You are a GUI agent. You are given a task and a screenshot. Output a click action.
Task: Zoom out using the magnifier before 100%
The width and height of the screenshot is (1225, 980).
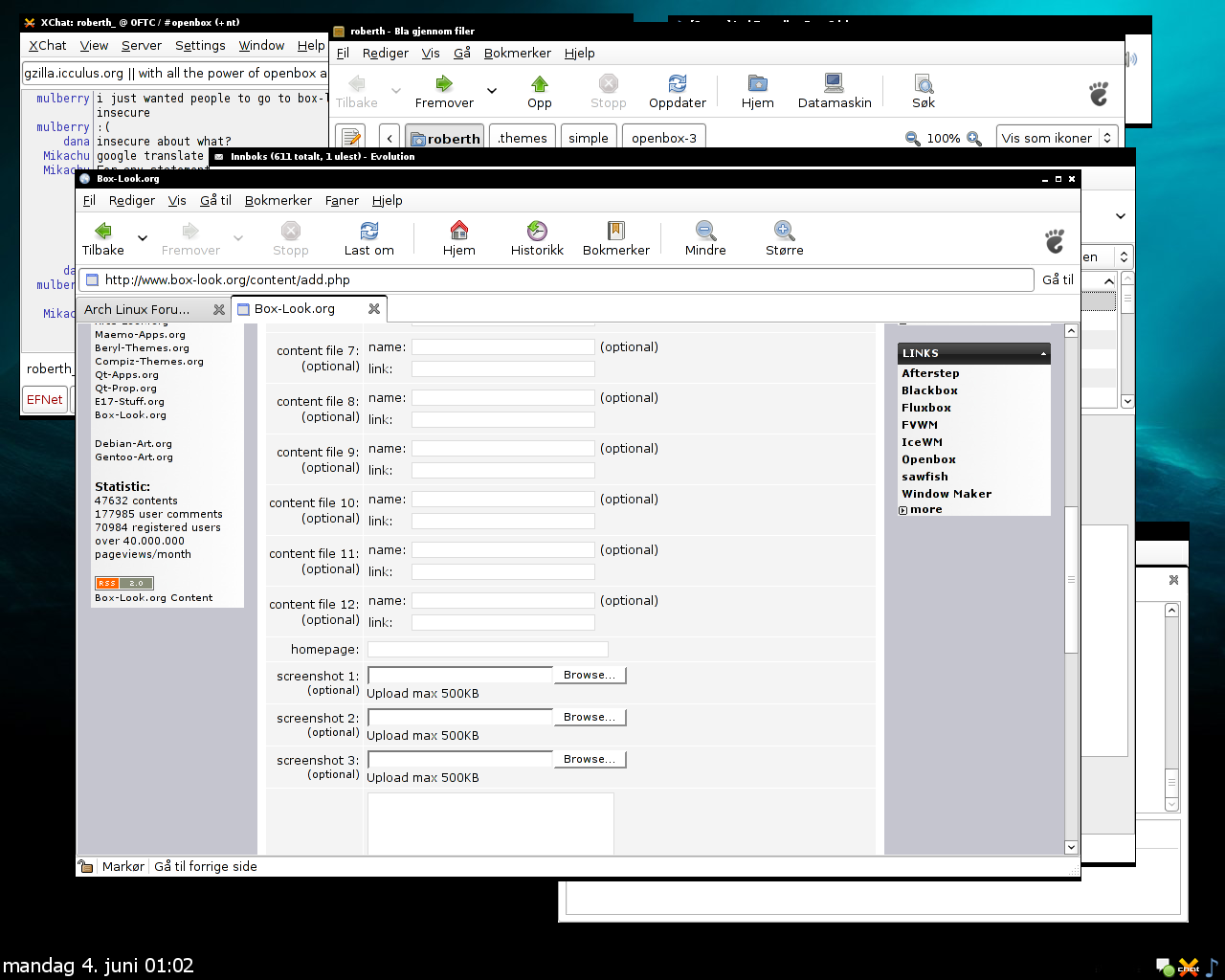[x=913, y=139]
